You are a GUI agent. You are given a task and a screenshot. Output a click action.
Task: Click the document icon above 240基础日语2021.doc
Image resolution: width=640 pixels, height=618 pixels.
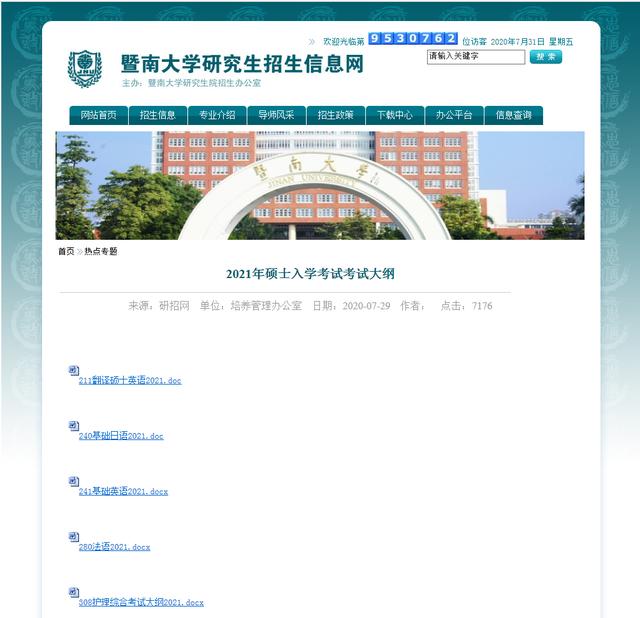coord(74,426)
